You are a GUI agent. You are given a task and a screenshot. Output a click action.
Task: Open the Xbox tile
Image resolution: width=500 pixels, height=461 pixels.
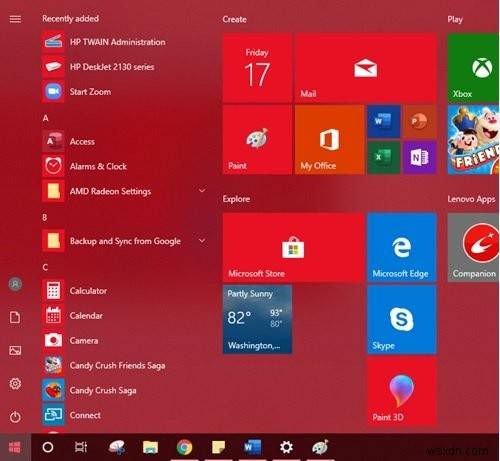pos(473,68)
